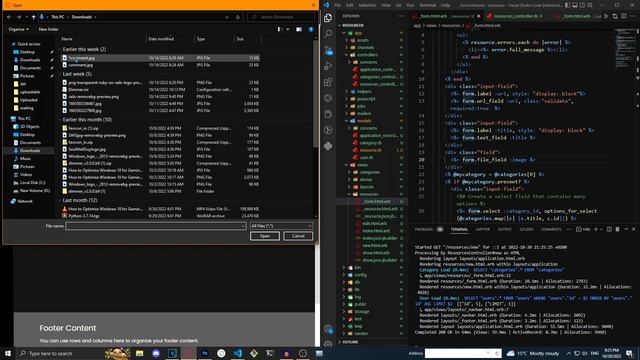The height and width of the screenshot is (360, 640).
Task: Split the terminal panel
Action: 609,229
